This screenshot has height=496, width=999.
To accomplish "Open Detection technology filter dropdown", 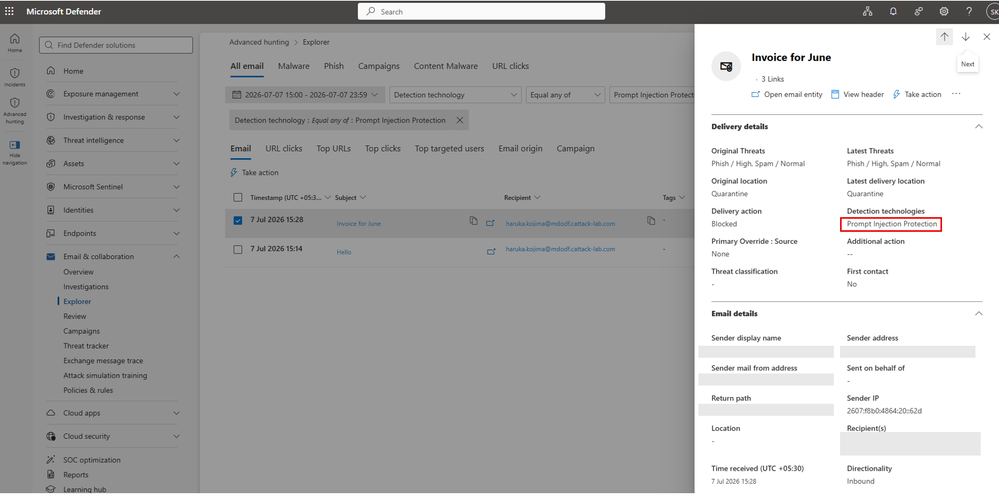I will pos(456,95).
